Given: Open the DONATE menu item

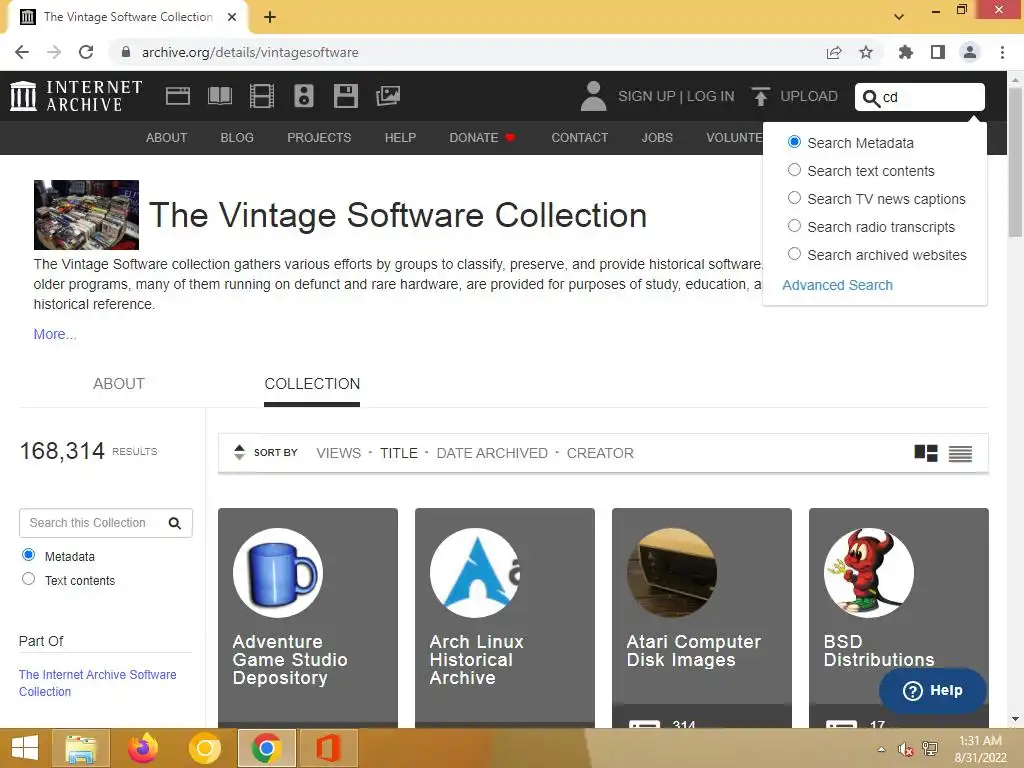Looking at the screenshot, I should click(x=483, y=138).
